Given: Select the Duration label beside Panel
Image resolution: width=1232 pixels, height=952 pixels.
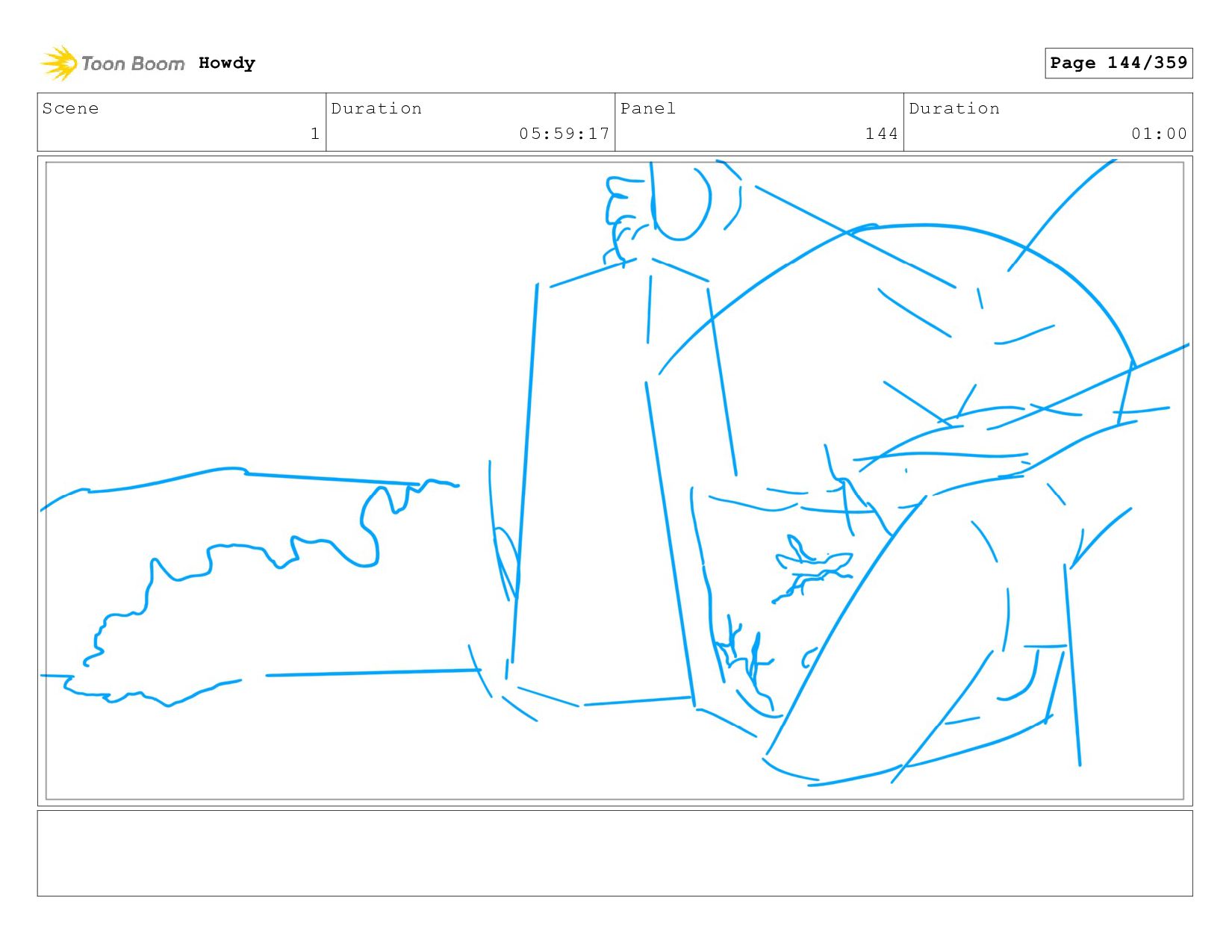Looking at the screenshot, I should coord(954,108).
